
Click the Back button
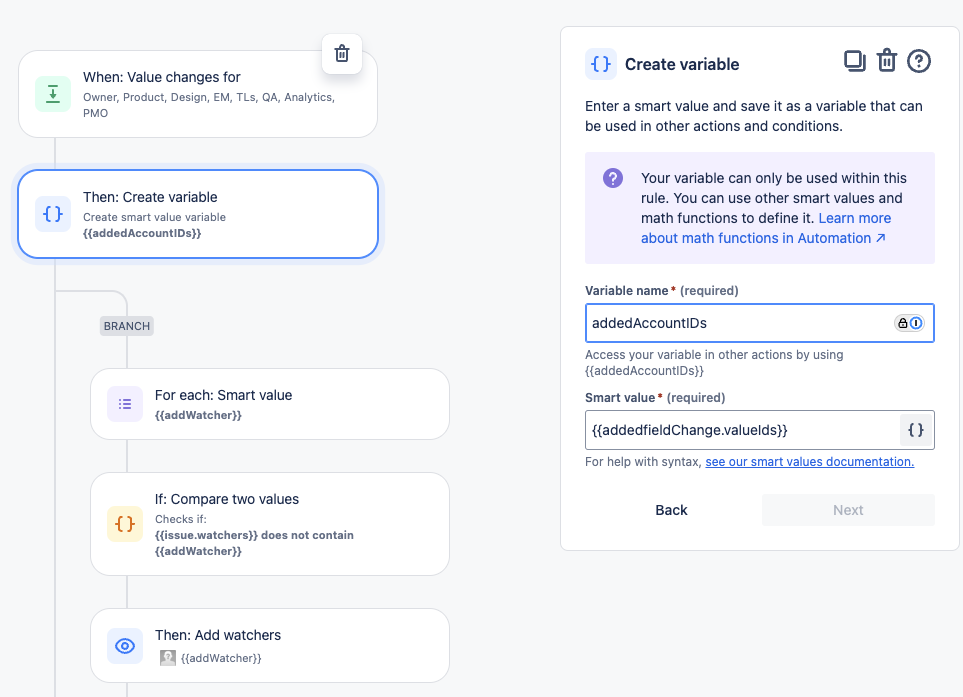[671, 510]
